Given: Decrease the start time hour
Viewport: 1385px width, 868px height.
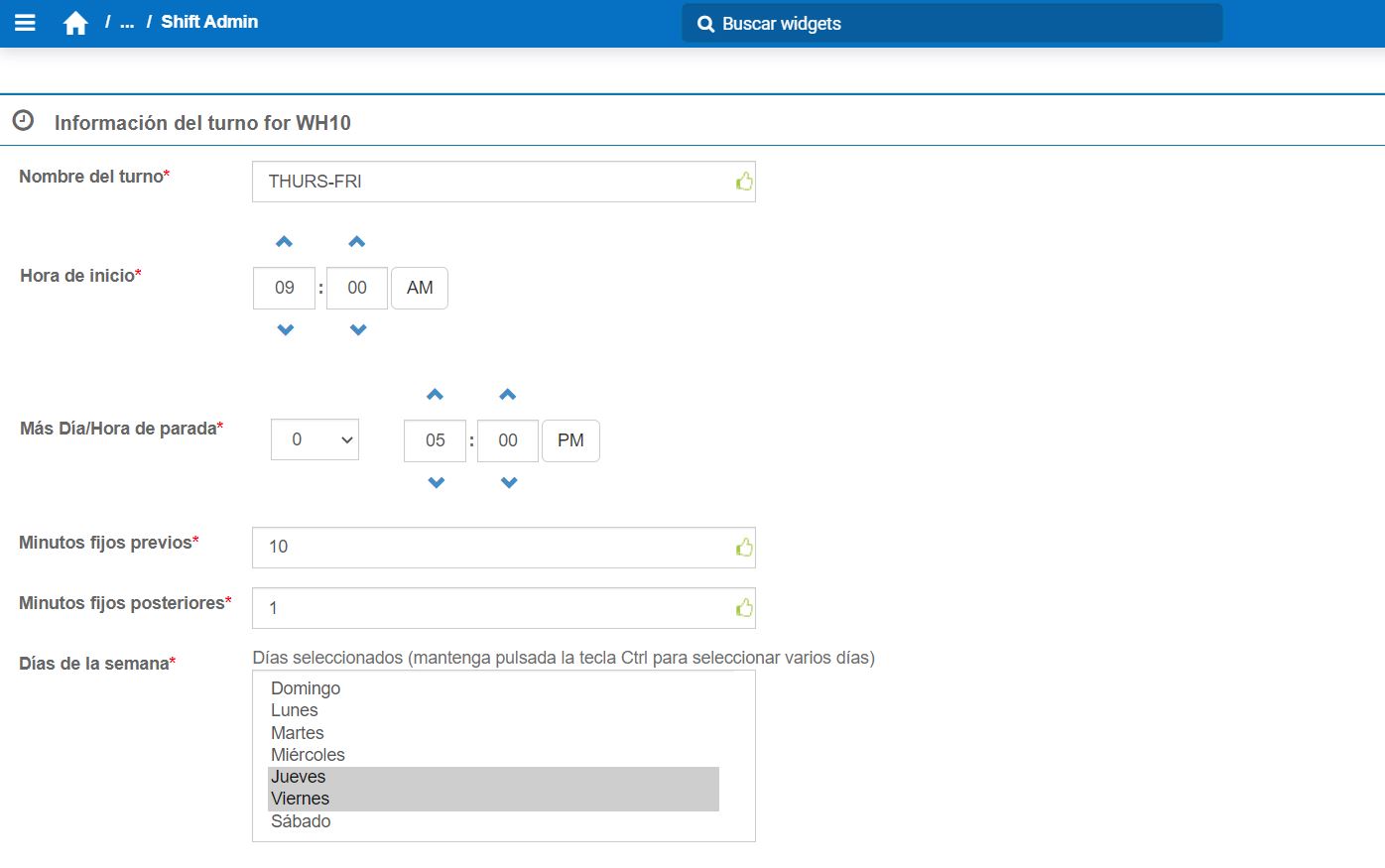Looking at the screenshot, I should click(x=285, y=330).
